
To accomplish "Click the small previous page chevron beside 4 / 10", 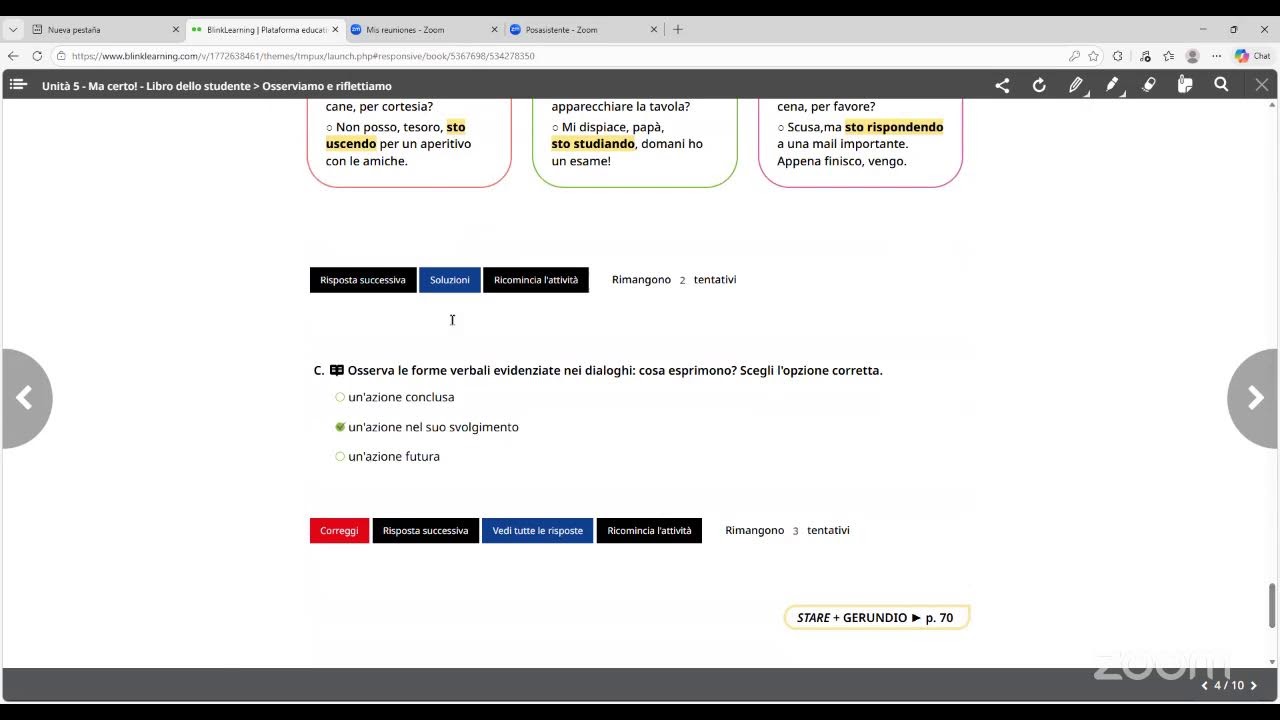I will [1205, 686].
